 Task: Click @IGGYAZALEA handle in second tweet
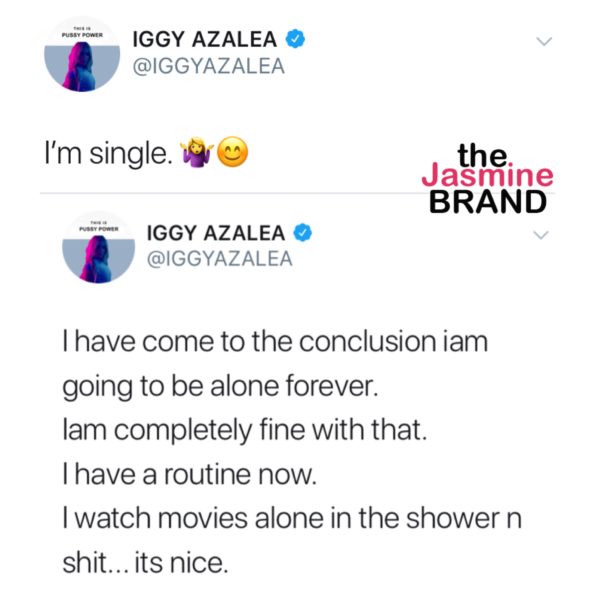pyautogui.click(x=220, y=259)
